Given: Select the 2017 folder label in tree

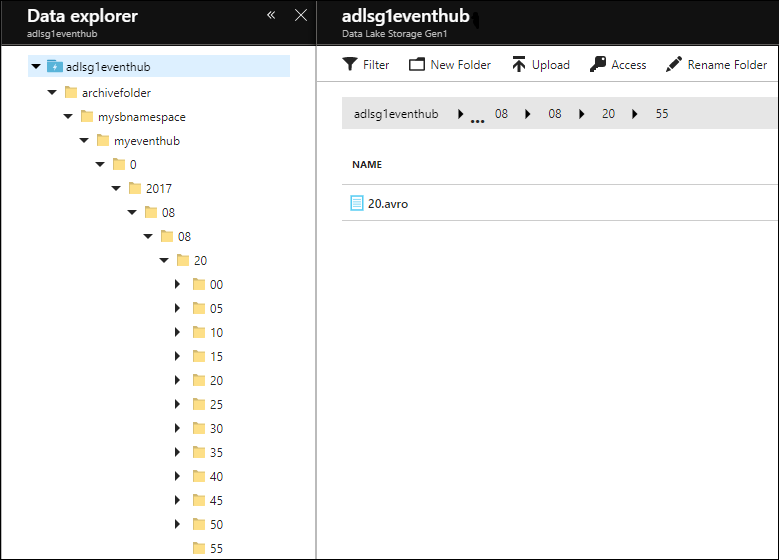Looking at the screenshot, I should point(158,188).
